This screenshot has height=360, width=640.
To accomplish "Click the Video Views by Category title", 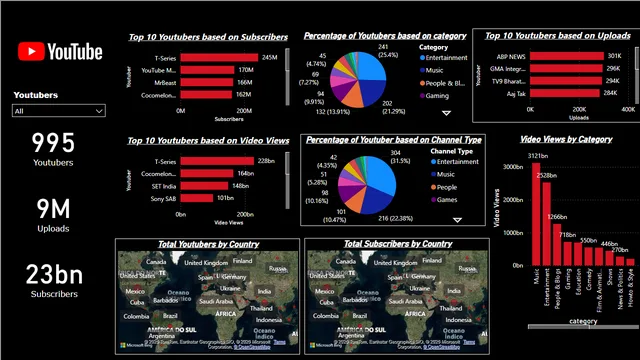I will coord(566,140).
